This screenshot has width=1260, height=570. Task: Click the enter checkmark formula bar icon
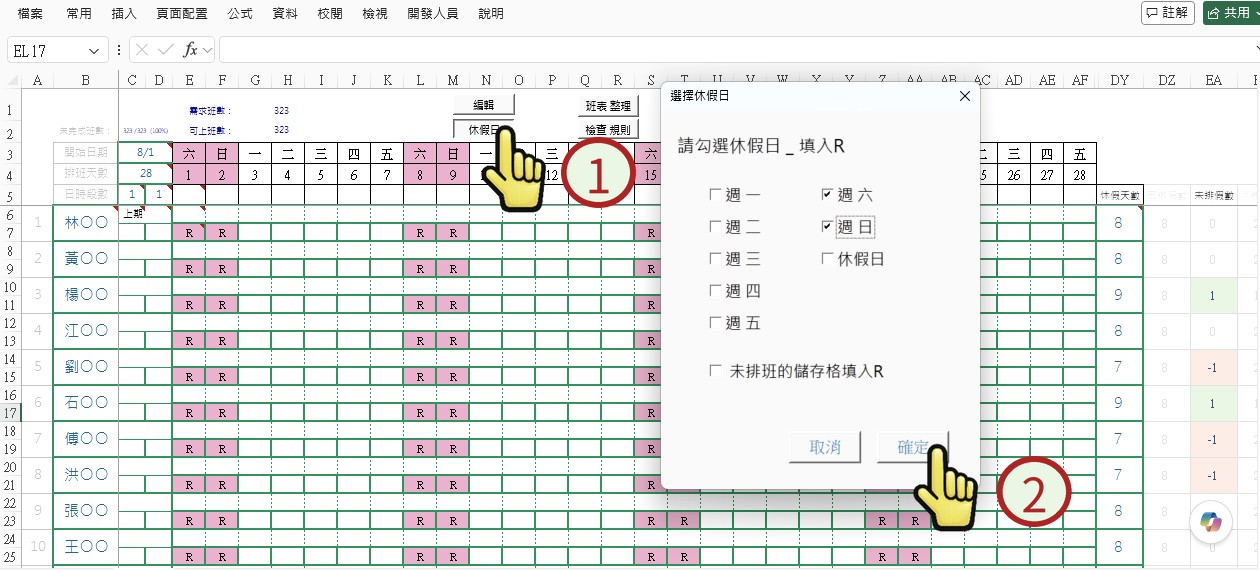(166, 50)
